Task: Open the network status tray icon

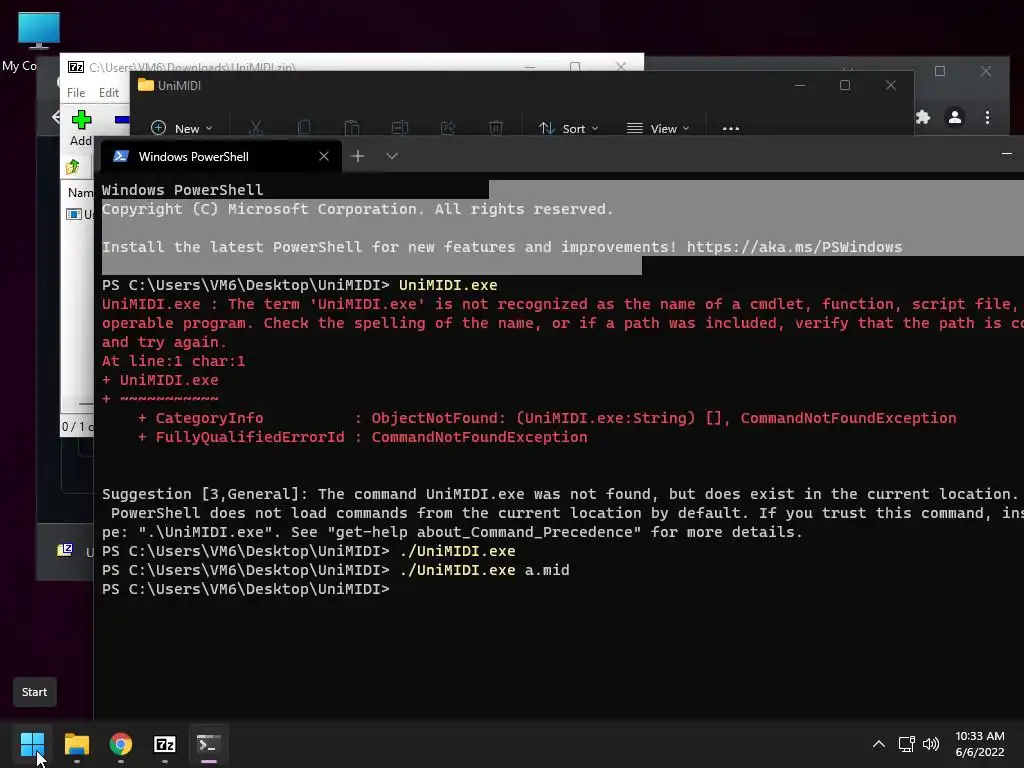Action: [x=906, y=744]
